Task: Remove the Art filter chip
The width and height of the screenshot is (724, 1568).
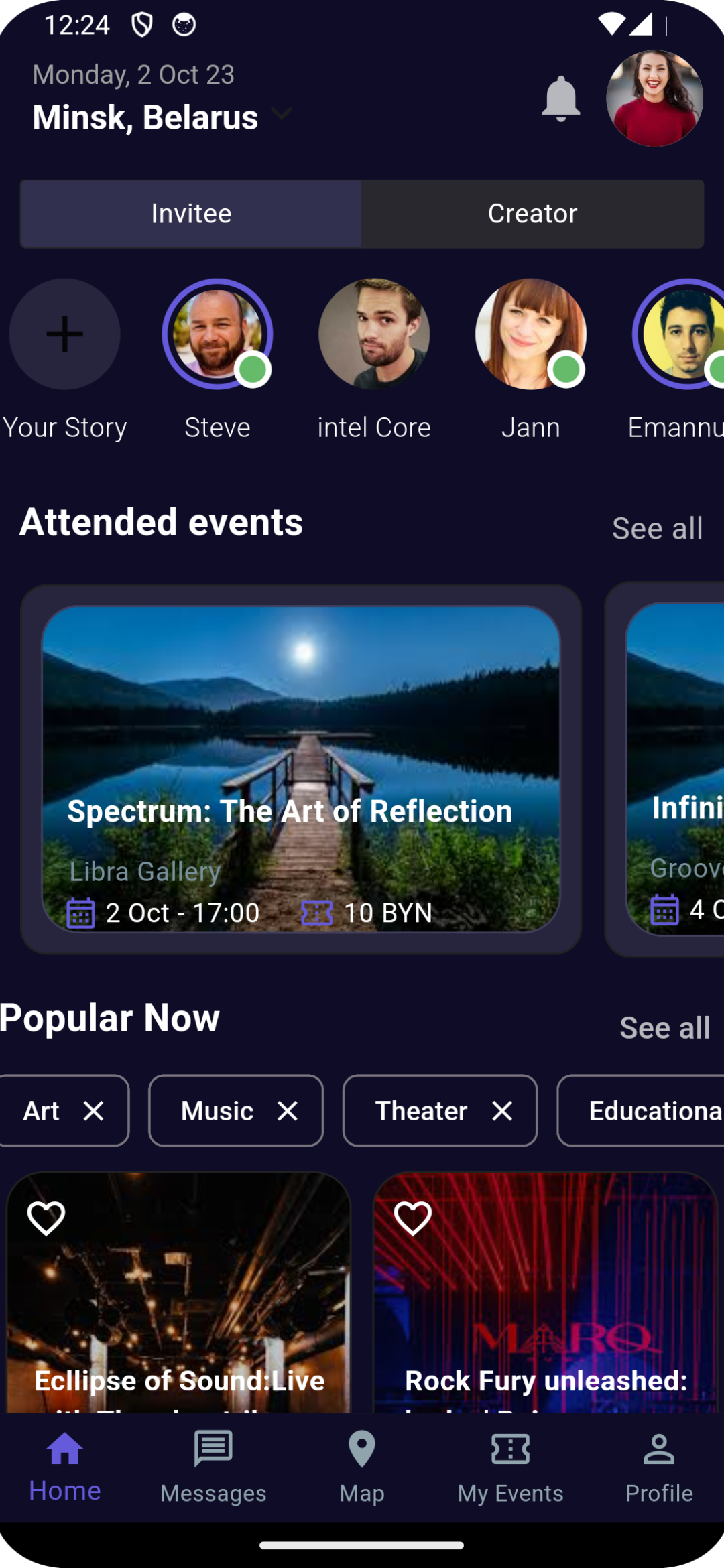Action: click(93, 1110)
